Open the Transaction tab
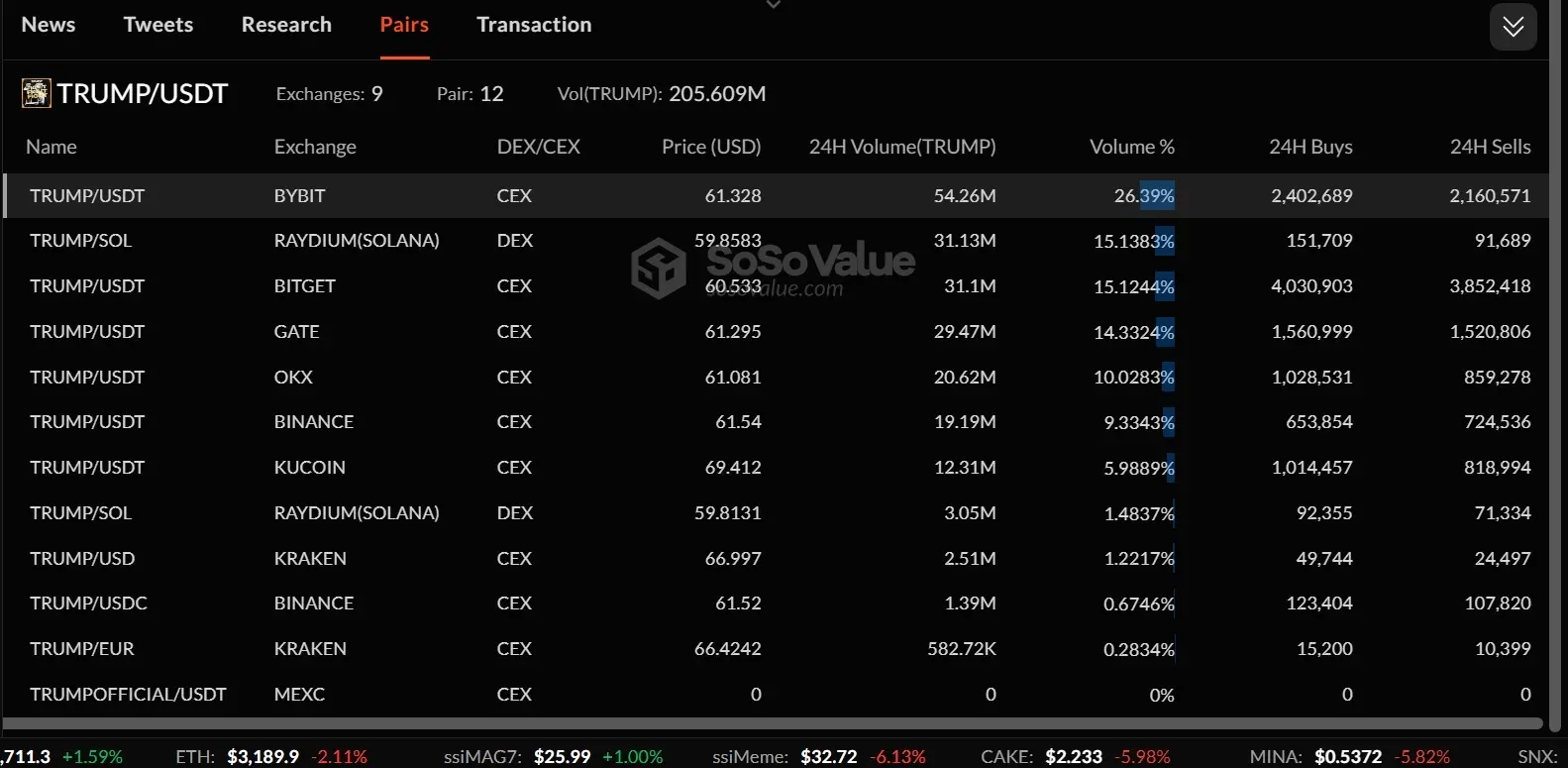 [534, 24]
